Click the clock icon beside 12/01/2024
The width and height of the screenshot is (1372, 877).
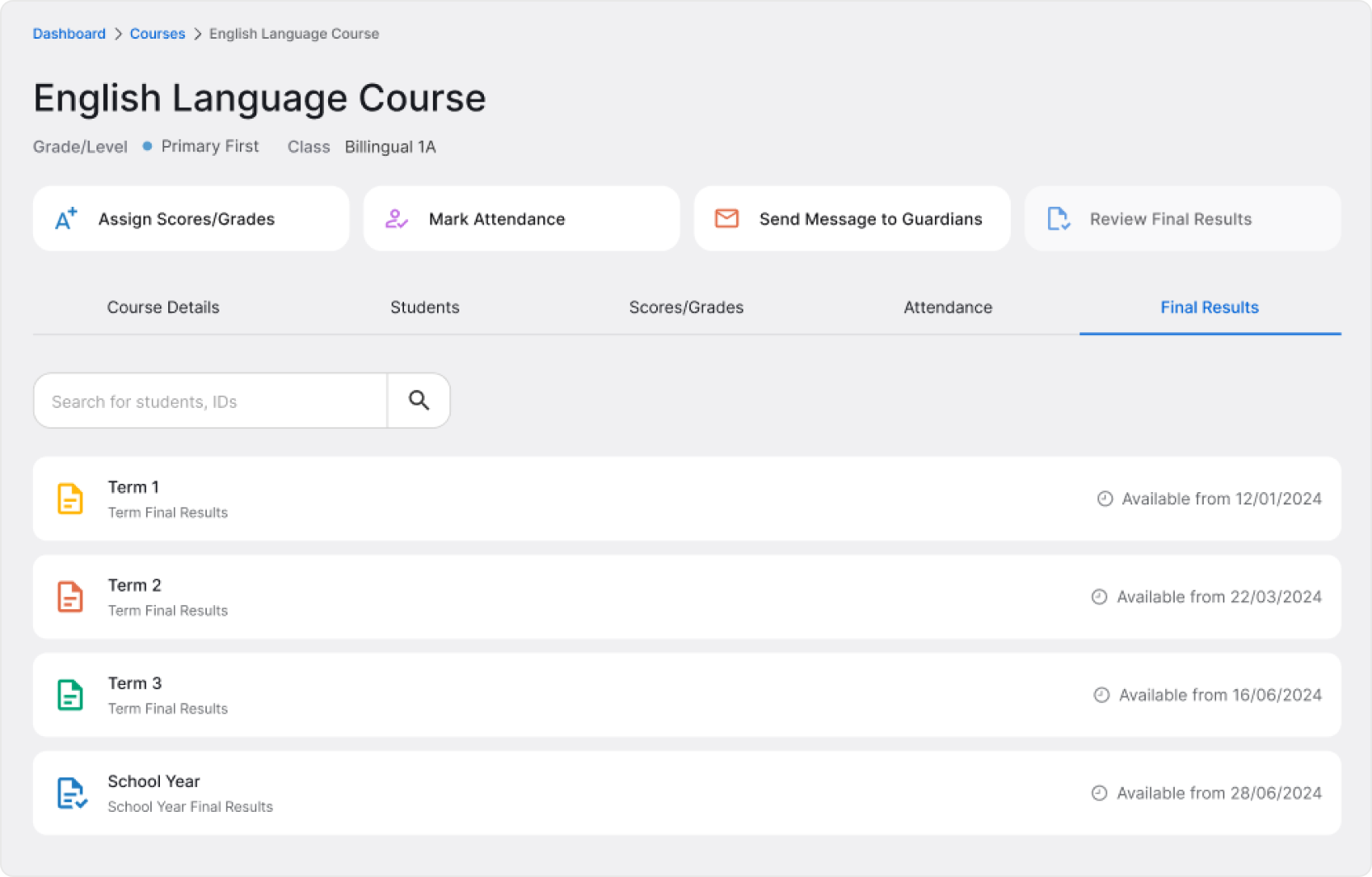click(1105, 499)
